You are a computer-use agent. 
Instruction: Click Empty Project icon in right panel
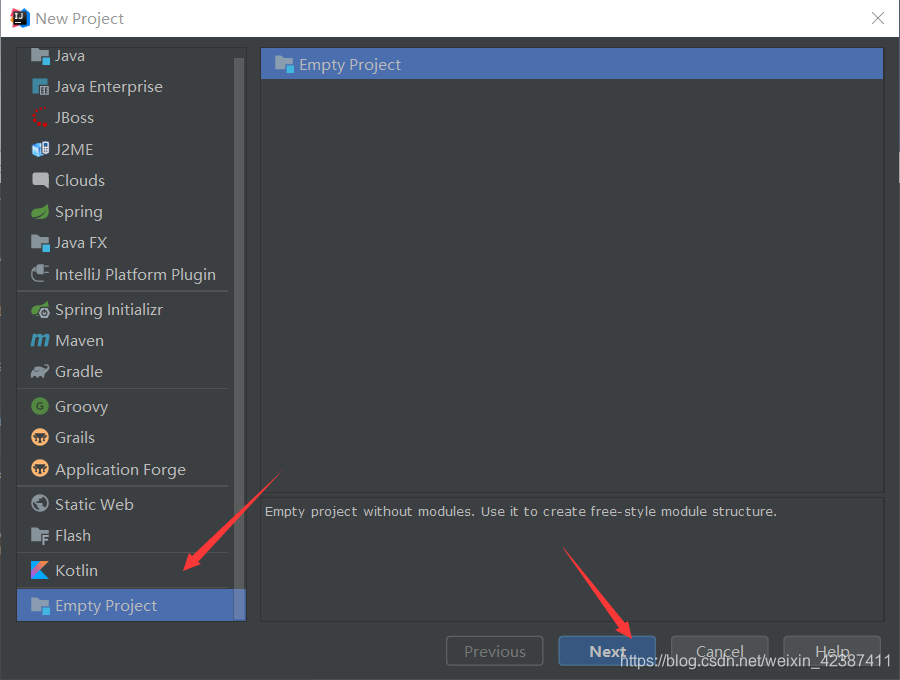tap(284, 64)
